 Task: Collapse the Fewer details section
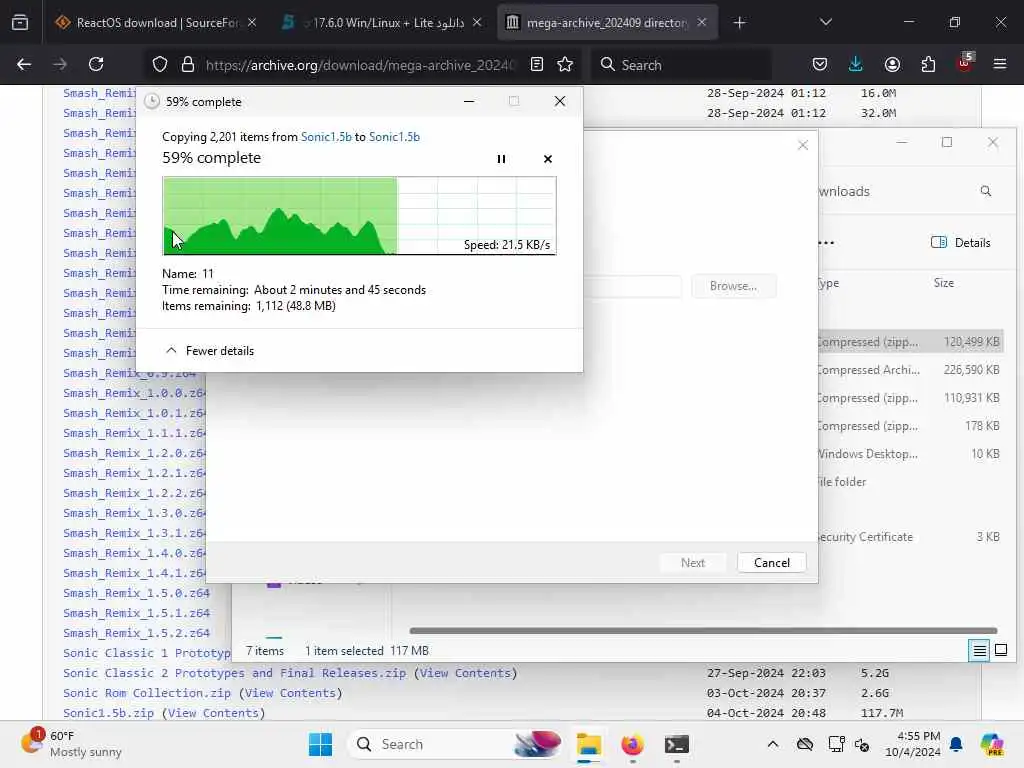click(210, 351)
